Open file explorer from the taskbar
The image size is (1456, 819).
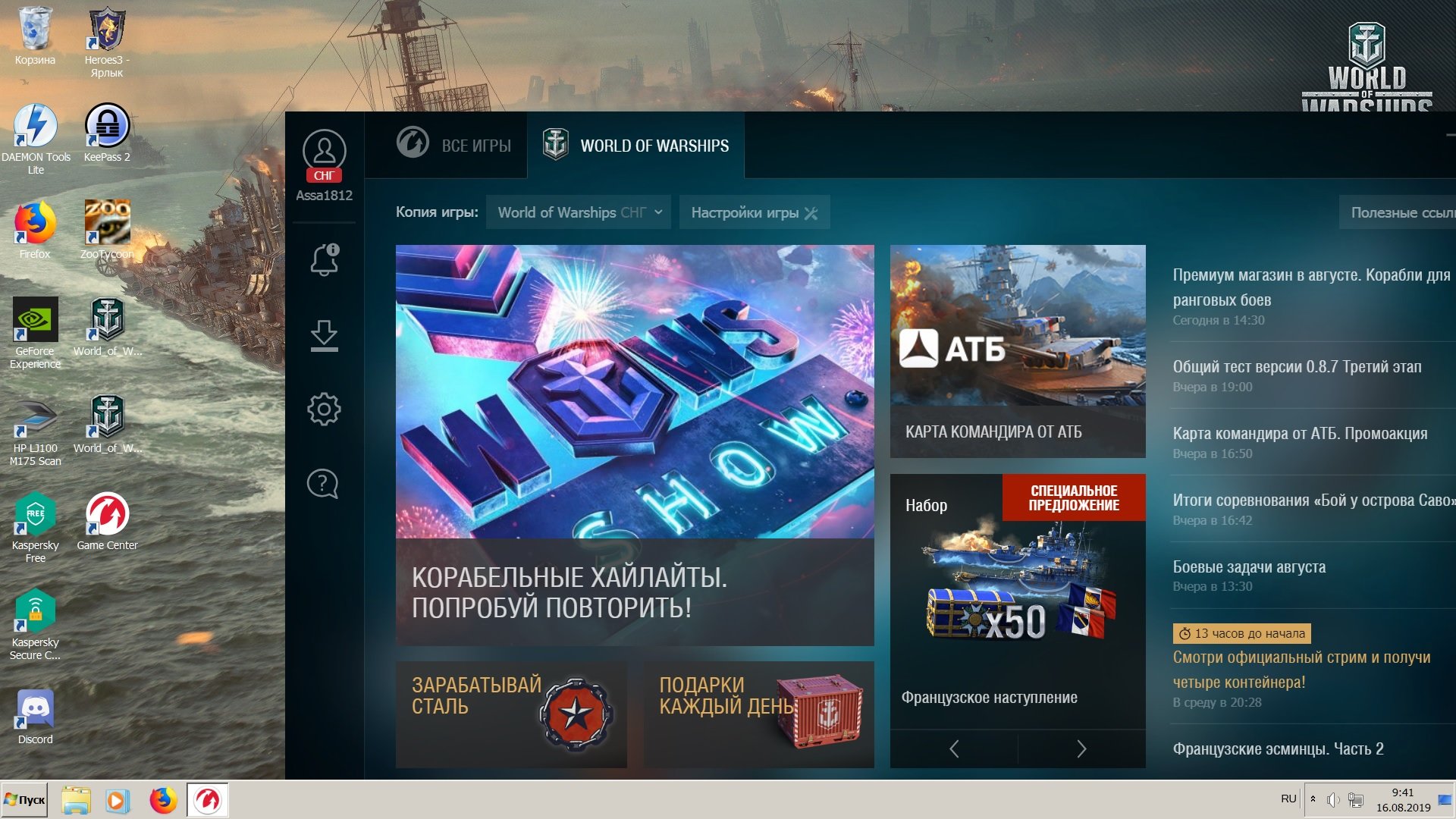pos(76,800)
